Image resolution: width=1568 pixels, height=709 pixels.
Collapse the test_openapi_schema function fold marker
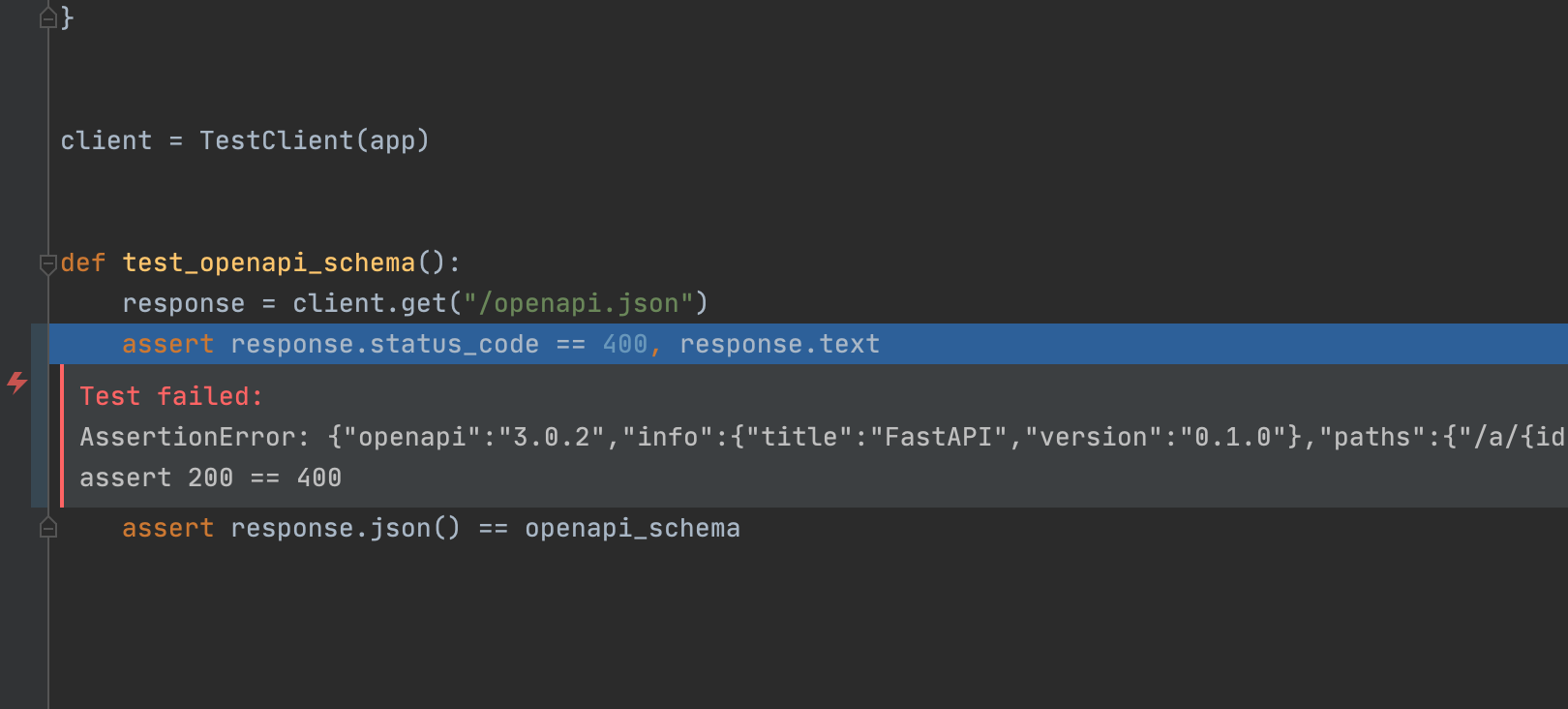47,263
